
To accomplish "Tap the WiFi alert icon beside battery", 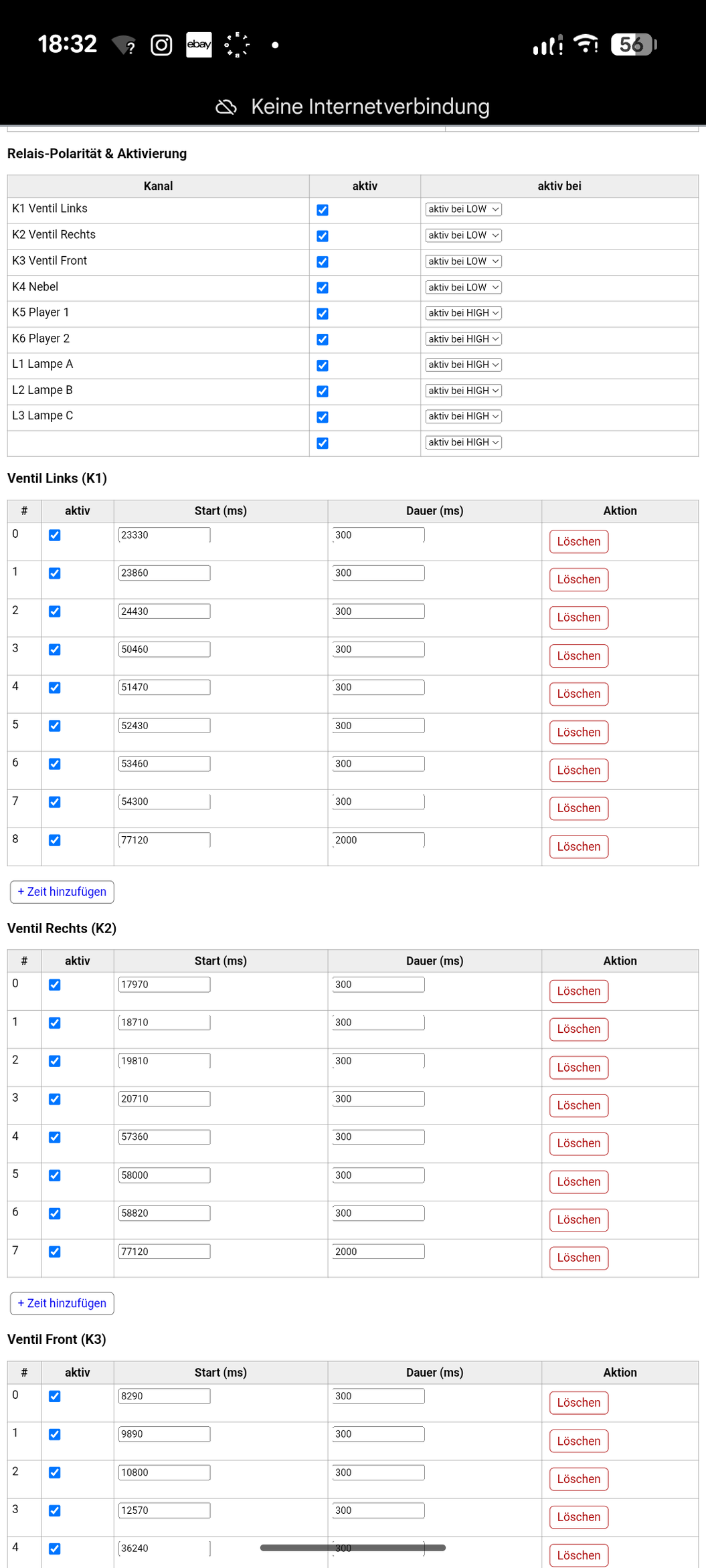I will [x=586, y=44].
